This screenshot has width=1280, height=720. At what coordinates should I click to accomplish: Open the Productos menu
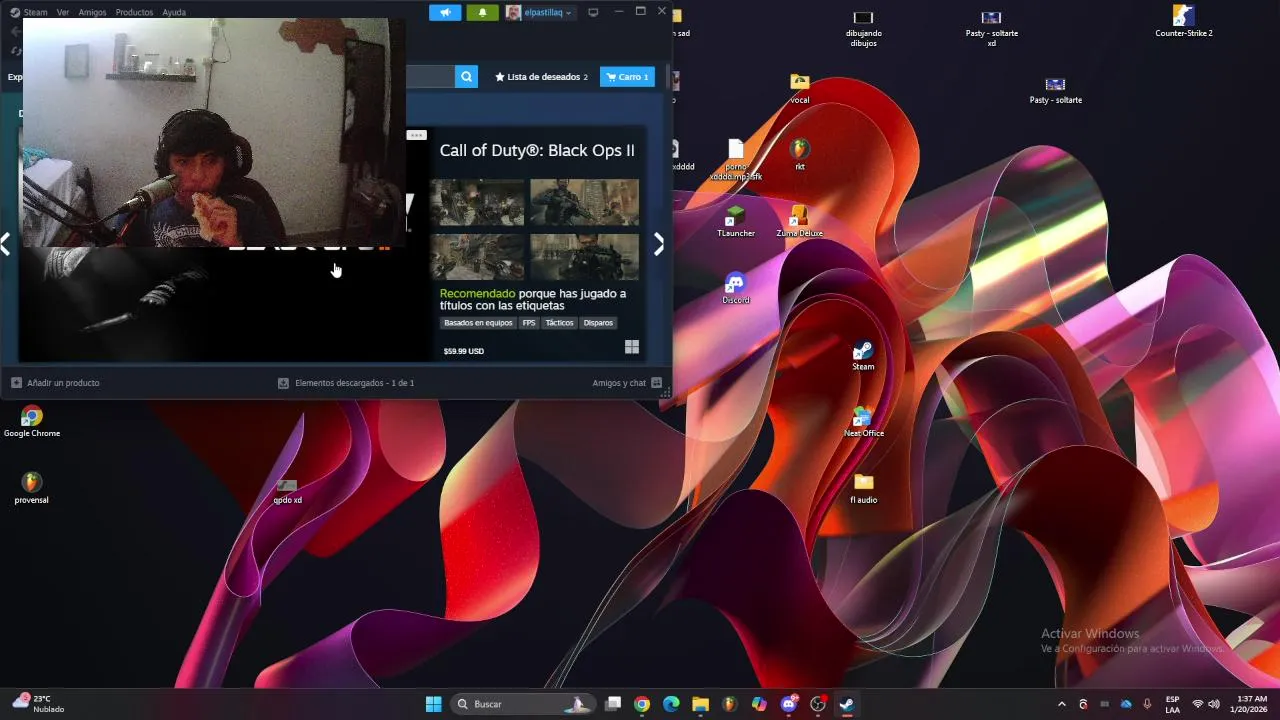(x=134, y=12)
